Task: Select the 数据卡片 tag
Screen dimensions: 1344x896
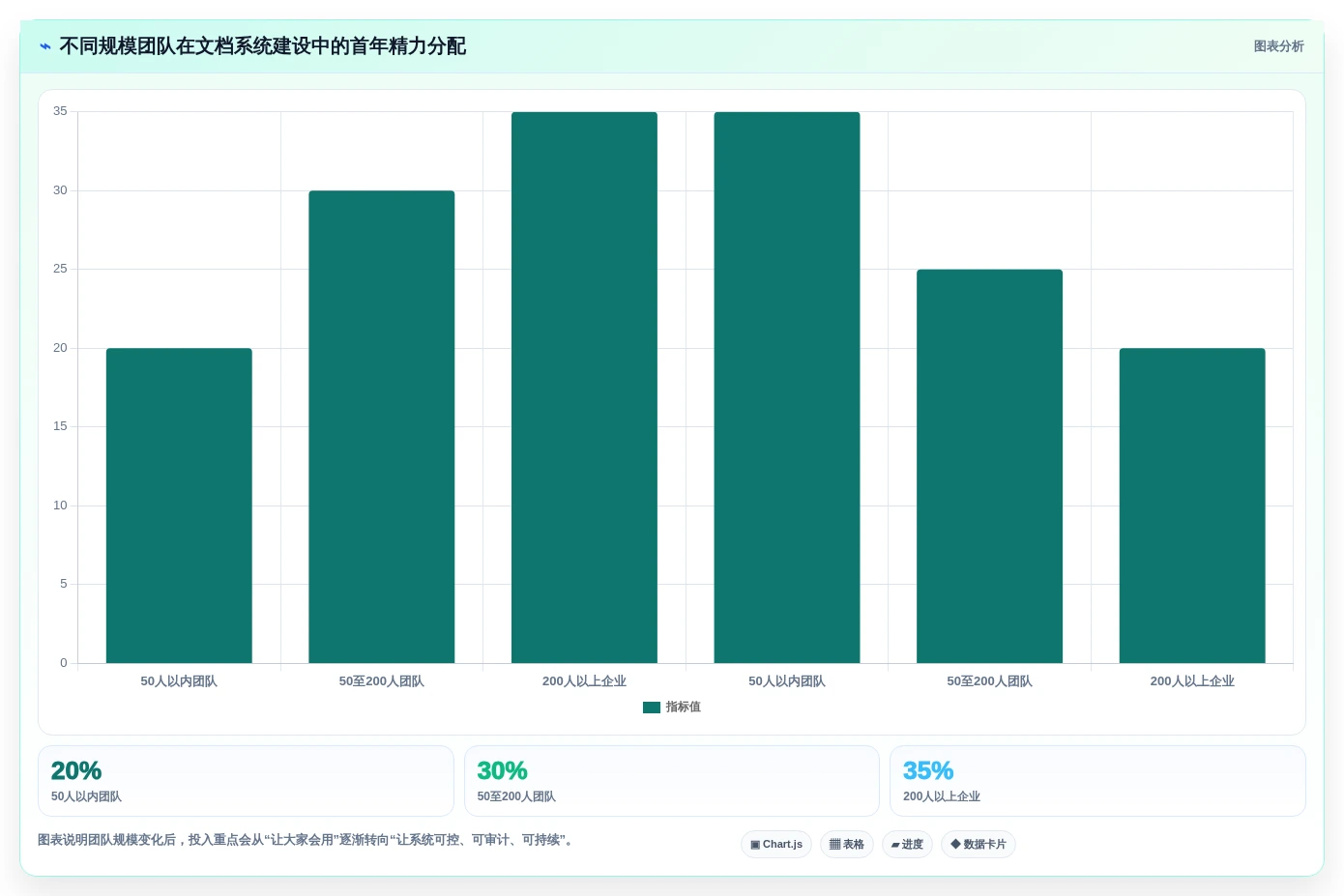Action: [x=979, y=844]
